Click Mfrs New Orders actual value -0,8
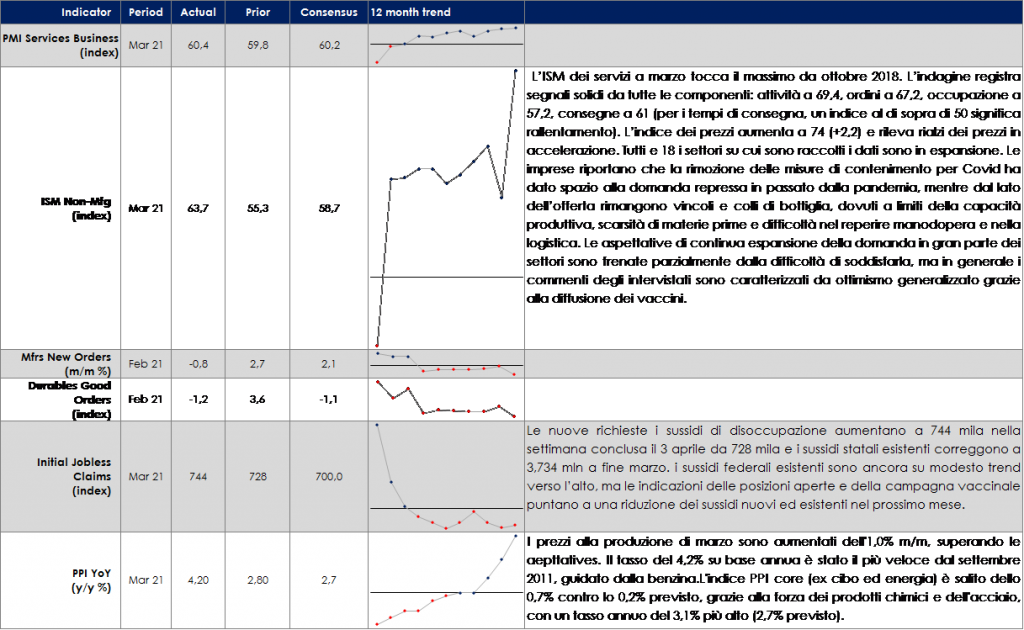This screenshot has height=630, width=1024. (198, 363)
